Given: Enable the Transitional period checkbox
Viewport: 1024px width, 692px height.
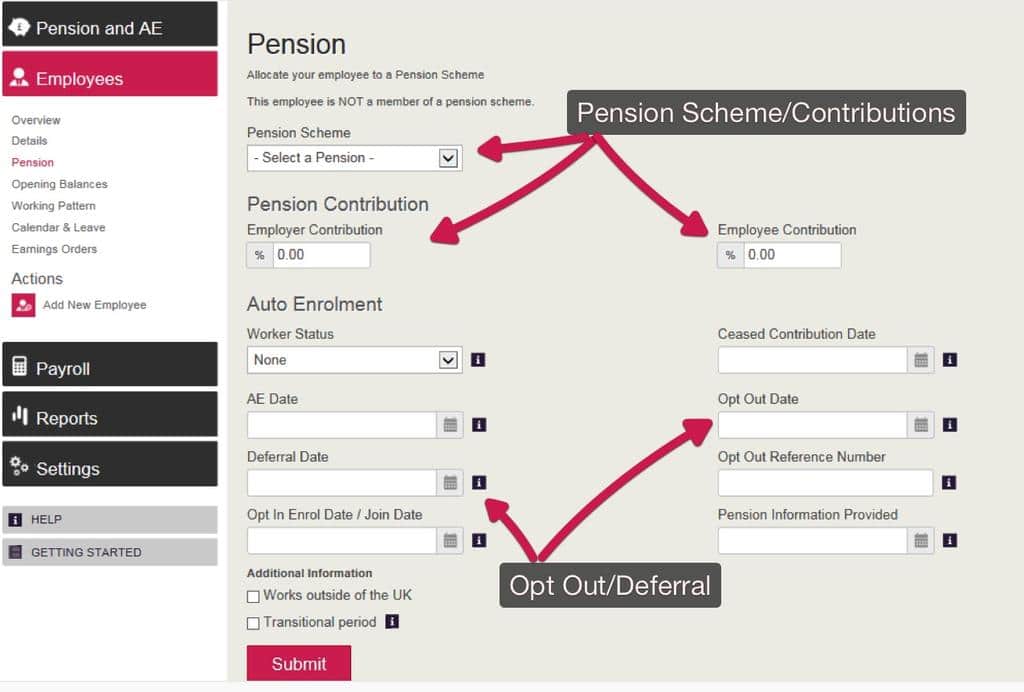Looking at the screenshot, I should (x=253, y=623).
